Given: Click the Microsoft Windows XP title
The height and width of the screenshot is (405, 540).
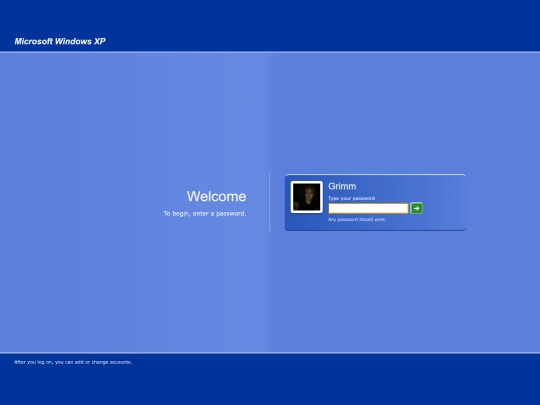Looking at the screenshot, I should pos(60,41).
